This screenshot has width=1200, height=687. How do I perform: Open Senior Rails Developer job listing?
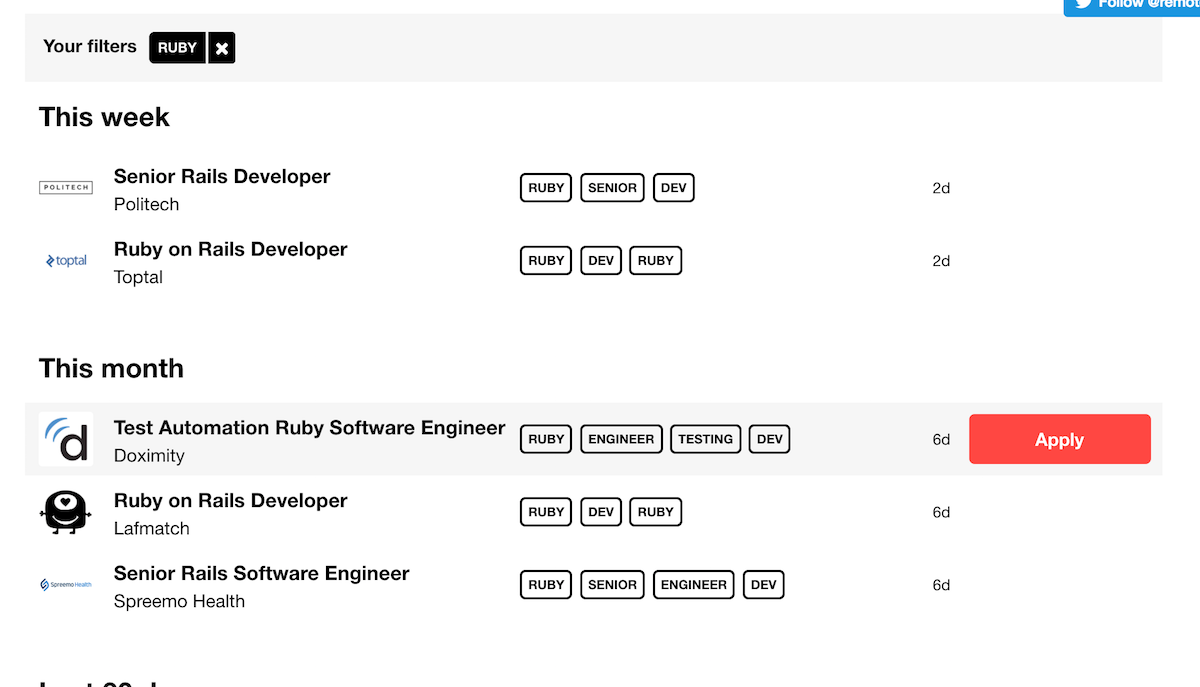[x=222, y=177]
